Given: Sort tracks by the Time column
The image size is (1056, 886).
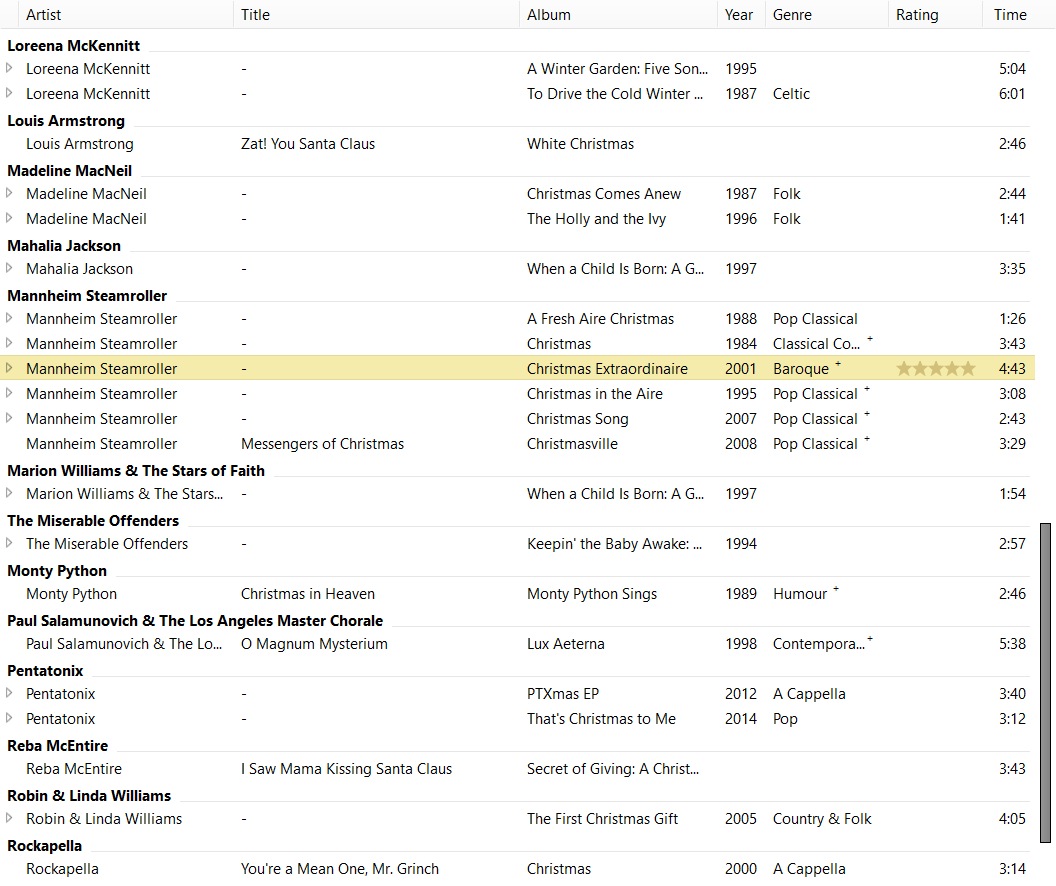Looking at the screenshot, I should tap(1010, 15).
